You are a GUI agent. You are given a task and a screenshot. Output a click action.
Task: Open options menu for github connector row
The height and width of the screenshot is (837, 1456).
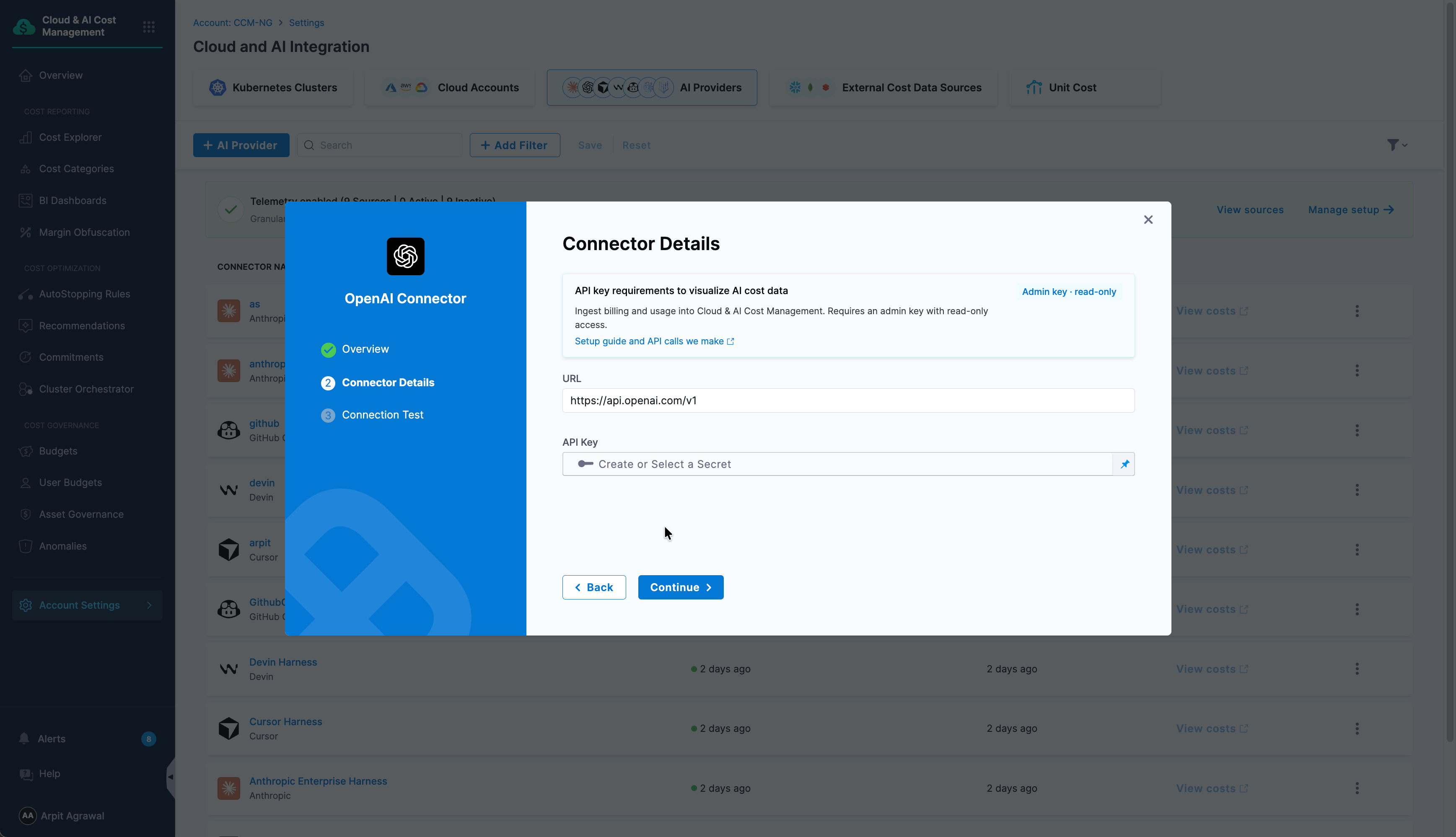point(1357,431)
